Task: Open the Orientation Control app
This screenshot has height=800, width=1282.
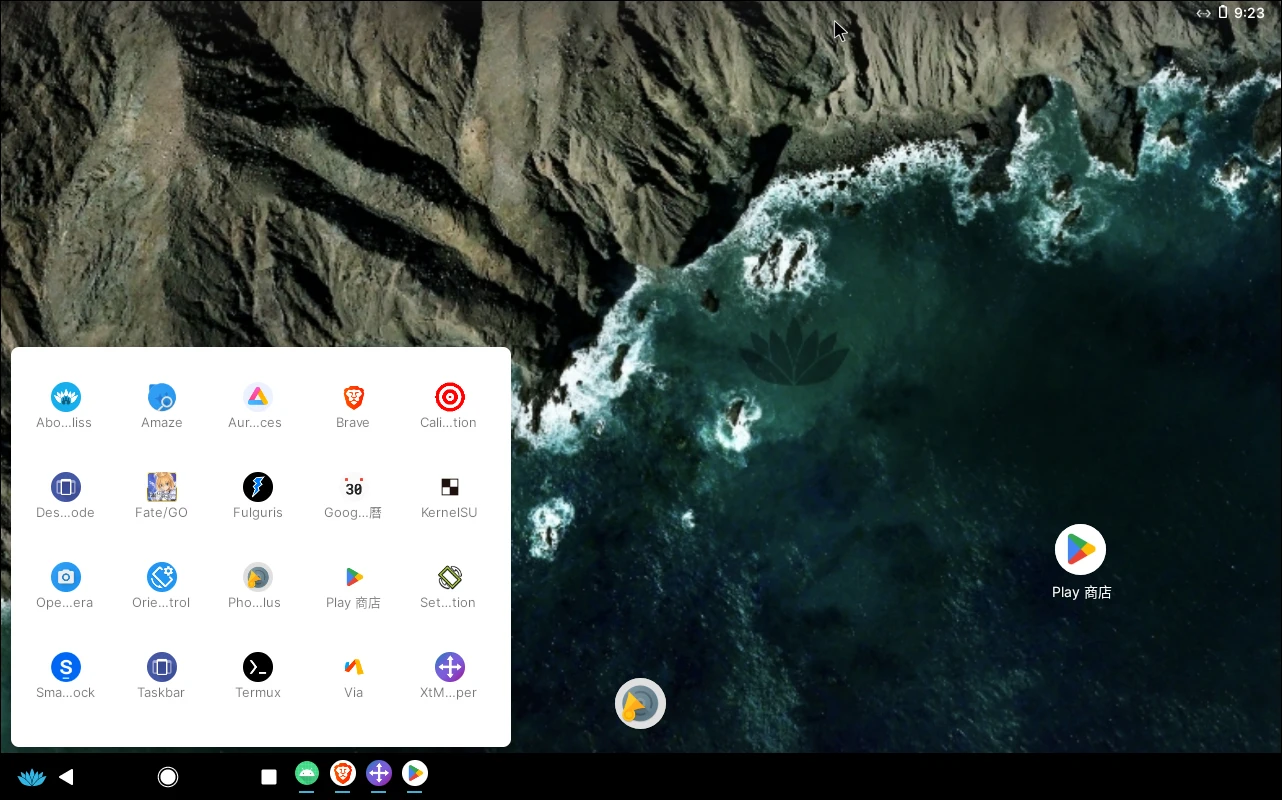Action: click(x=161, y=578)
